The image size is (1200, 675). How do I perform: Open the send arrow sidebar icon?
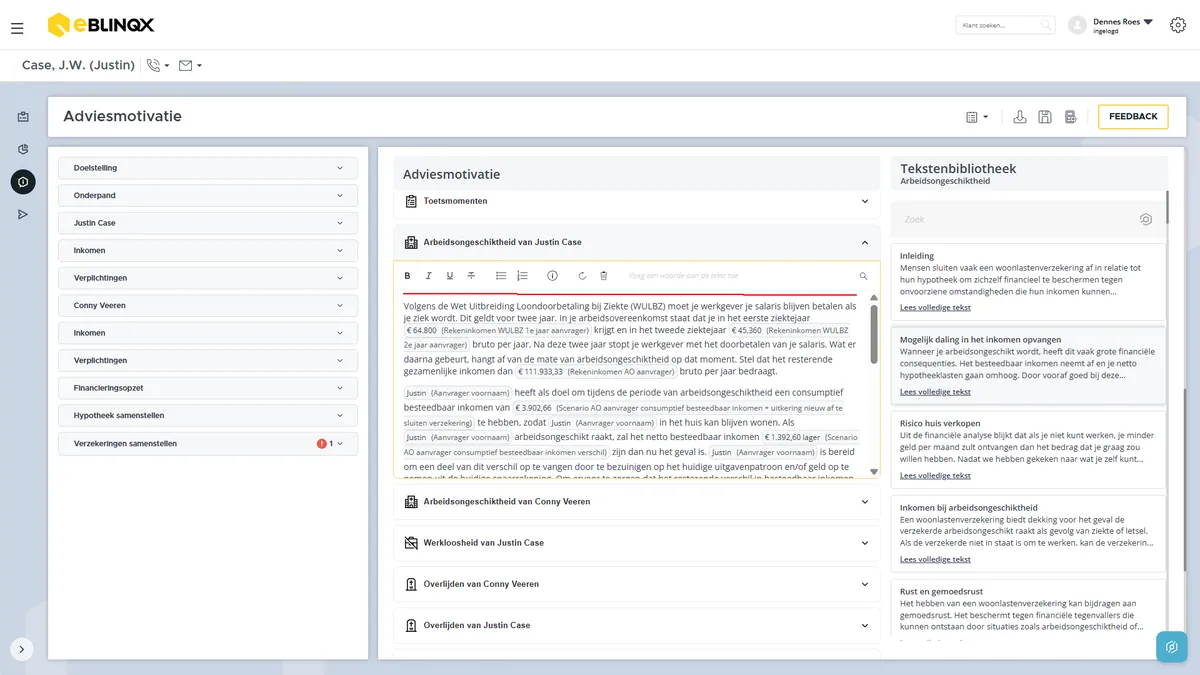[x=23, y=214]
